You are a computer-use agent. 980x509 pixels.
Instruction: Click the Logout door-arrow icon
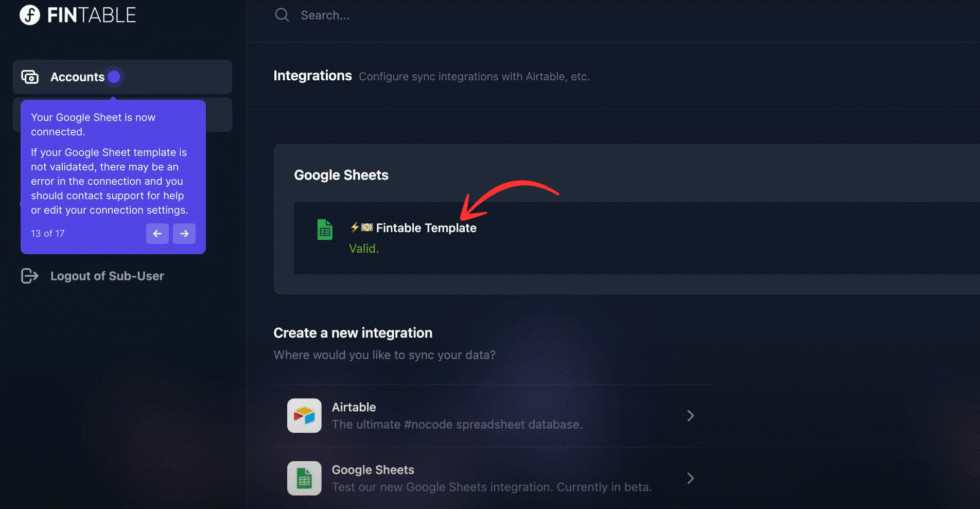[x=30, y=276]
